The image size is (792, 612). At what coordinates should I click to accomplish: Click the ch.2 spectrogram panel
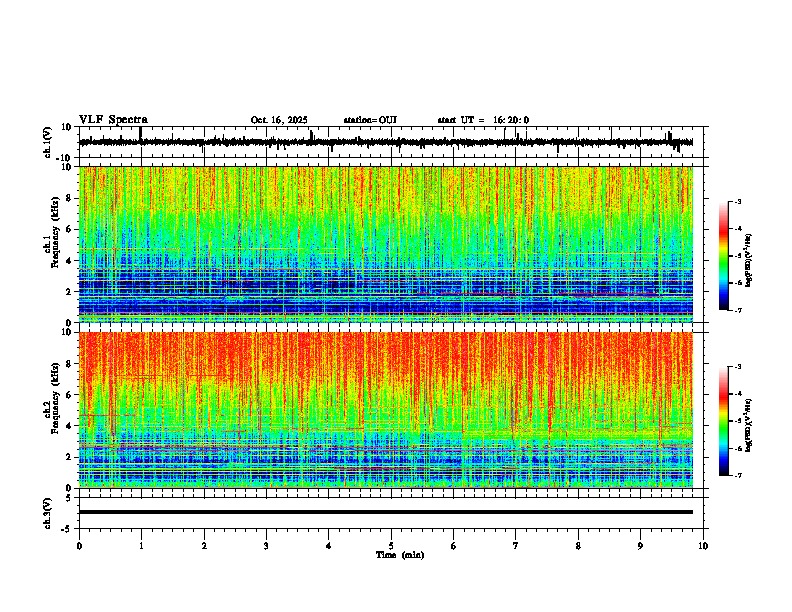pos(386,410)
